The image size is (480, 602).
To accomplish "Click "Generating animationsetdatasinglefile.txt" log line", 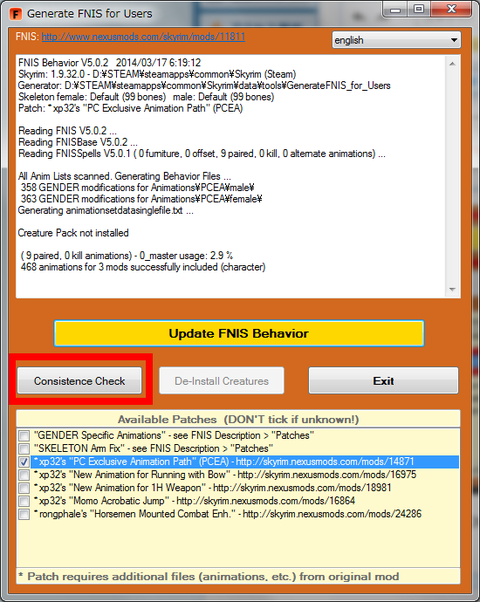I will (x=106, y=210).
